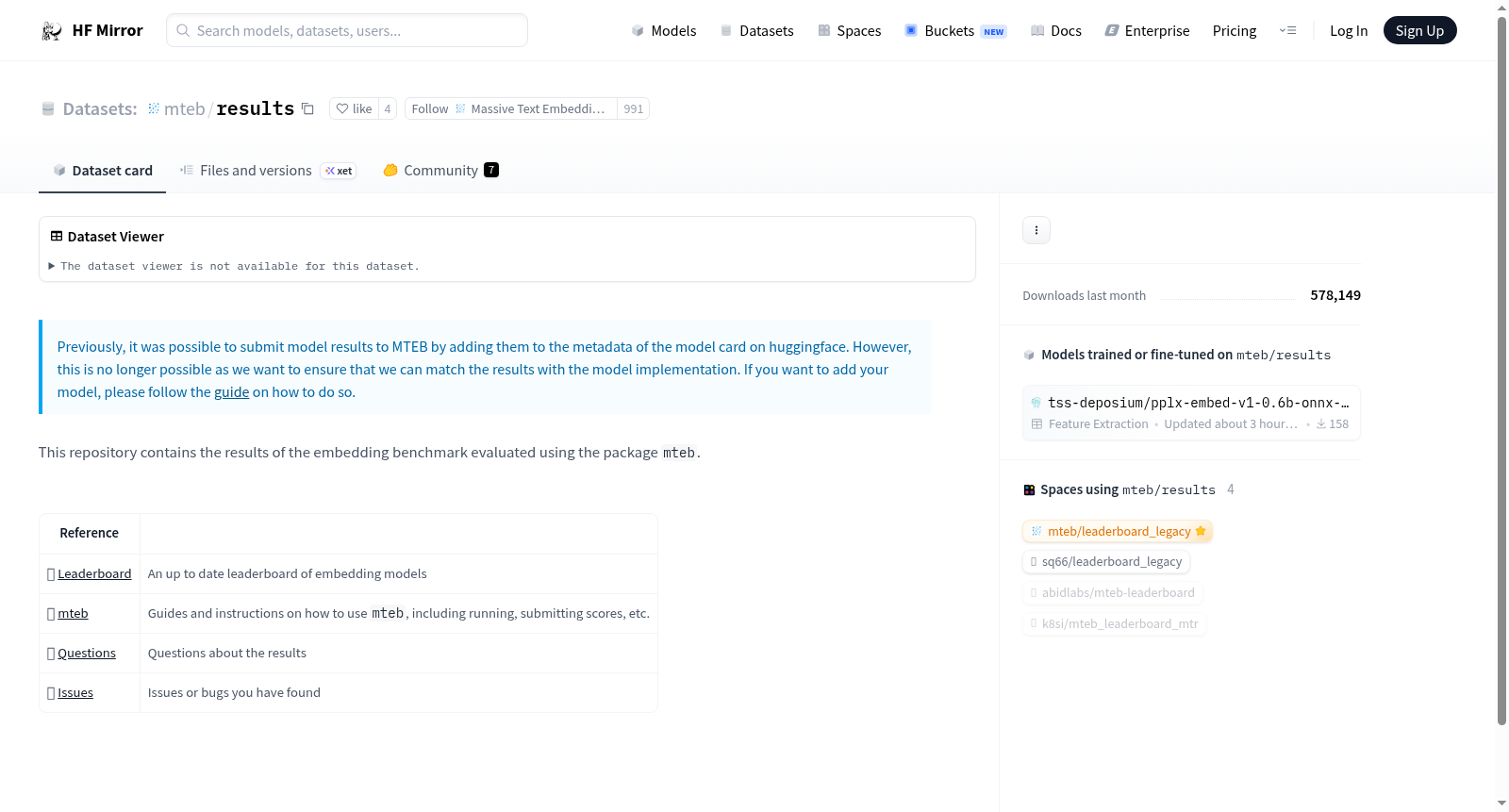Open the sq66/leaderboard_legacy space

[1106, 561]
